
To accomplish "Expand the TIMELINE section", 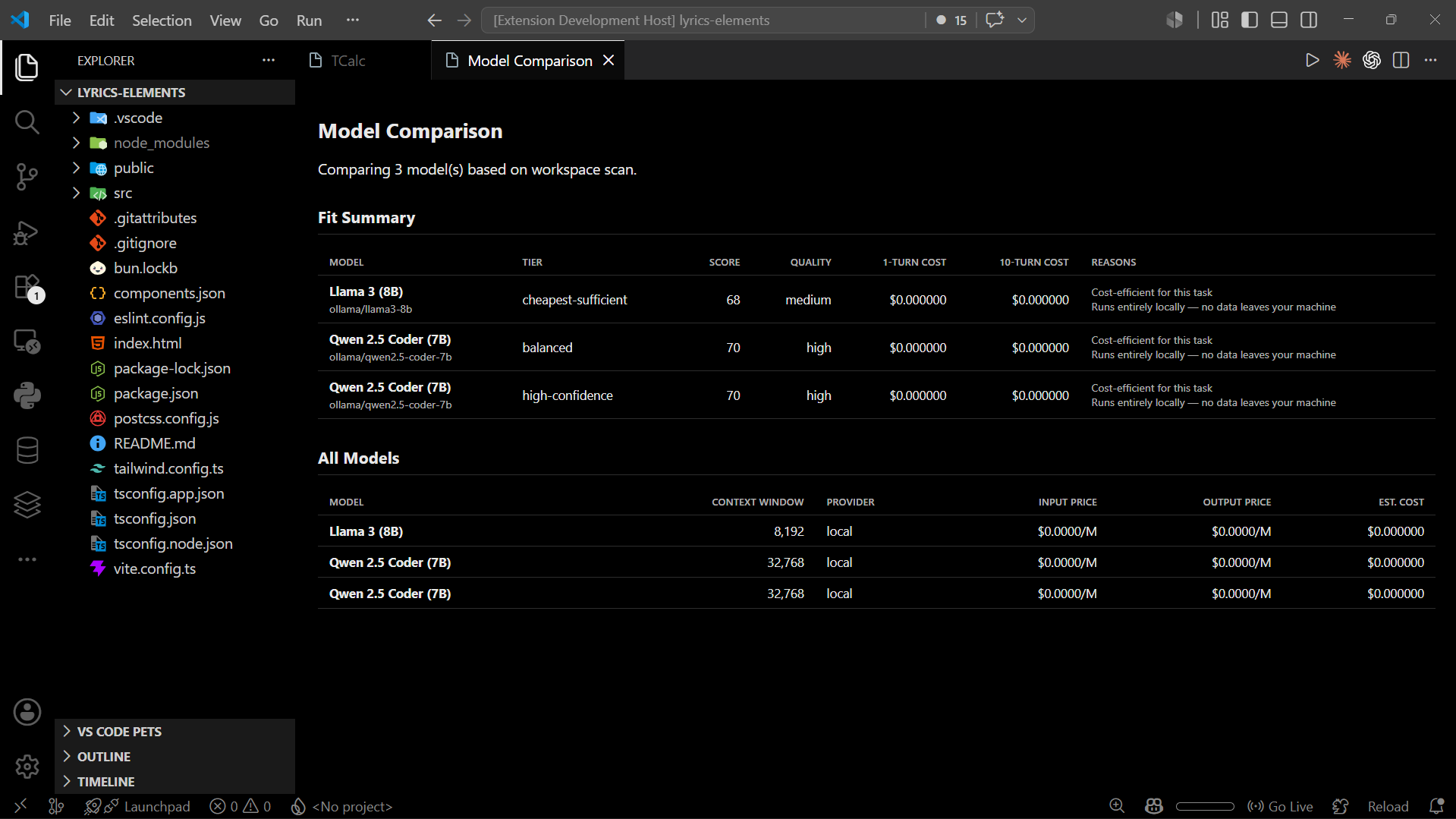I will 175,782.
